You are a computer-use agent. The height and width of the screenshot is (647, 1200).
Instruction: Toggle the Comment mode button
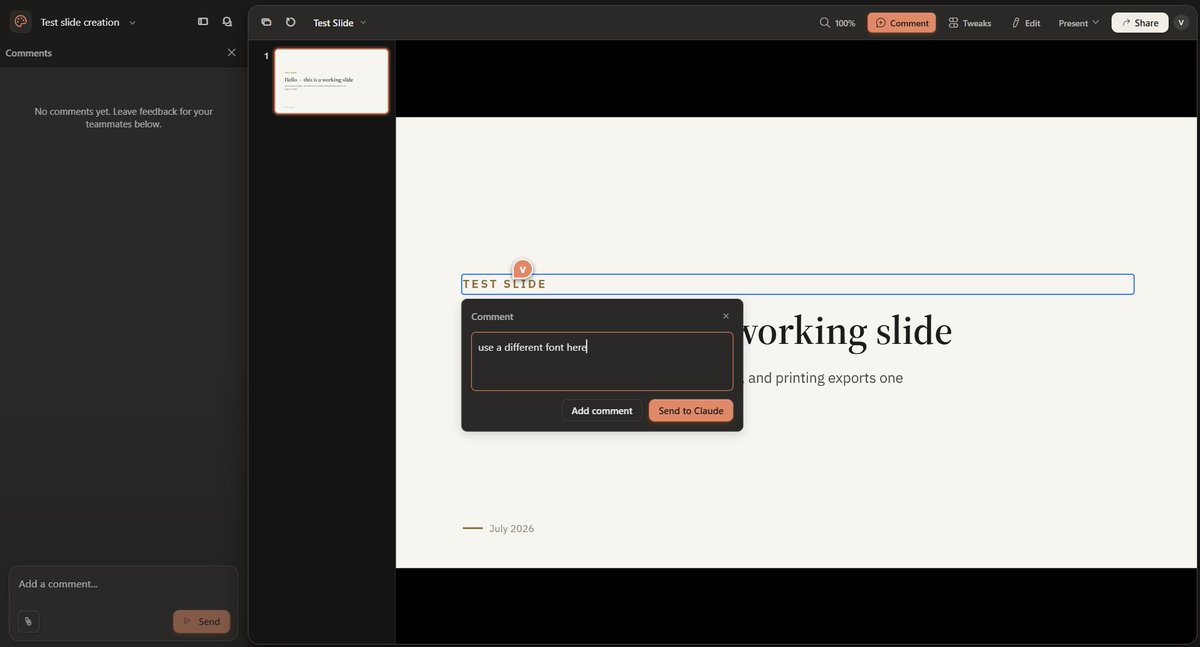coord(902,23)
